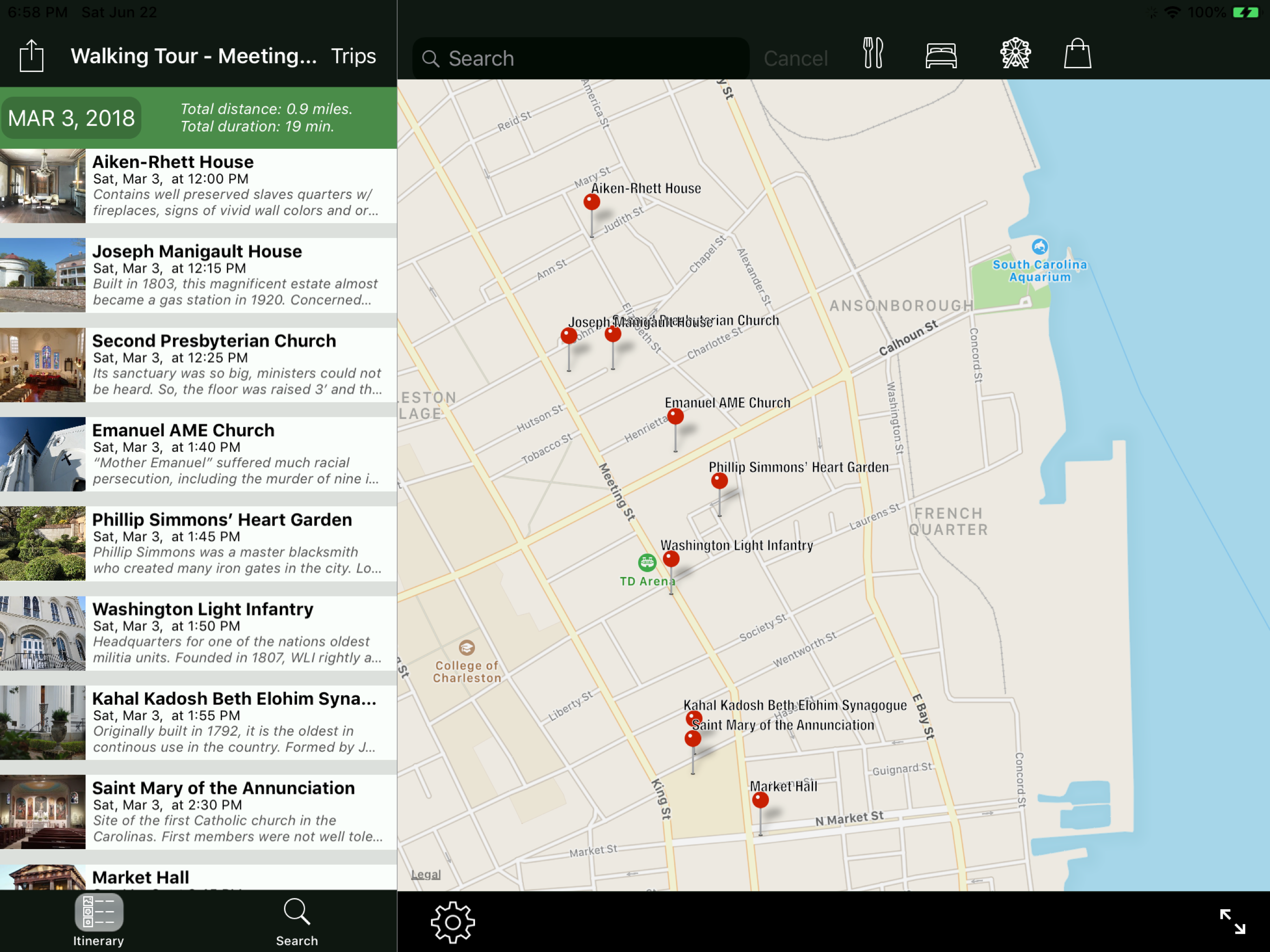Tap the TD Arena map marker
The image size is (1270, 952).
pyautogui.click(x=647, y=563)
